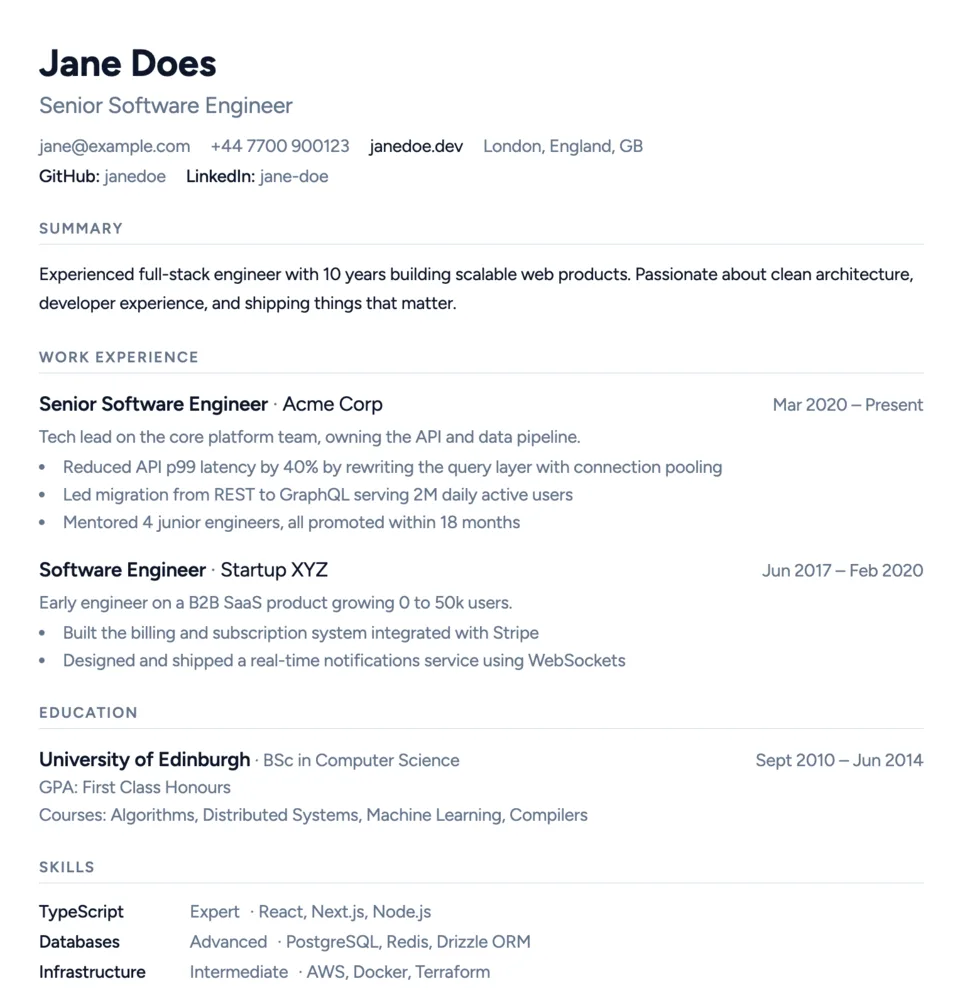This screenshot has height=991, width=960.
Task: Click the Jun 2017 – Feb 2020 dates
Action: [x=842, y=571]
